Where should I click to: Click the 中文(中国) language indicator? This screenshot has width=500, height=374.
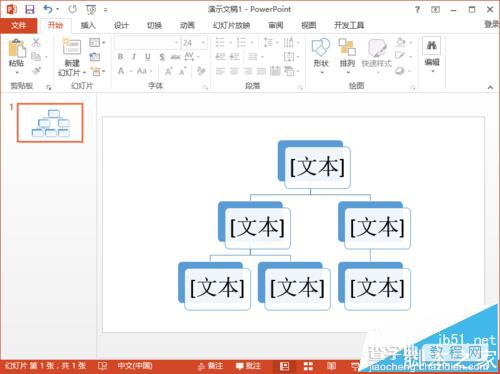point(135,366)
